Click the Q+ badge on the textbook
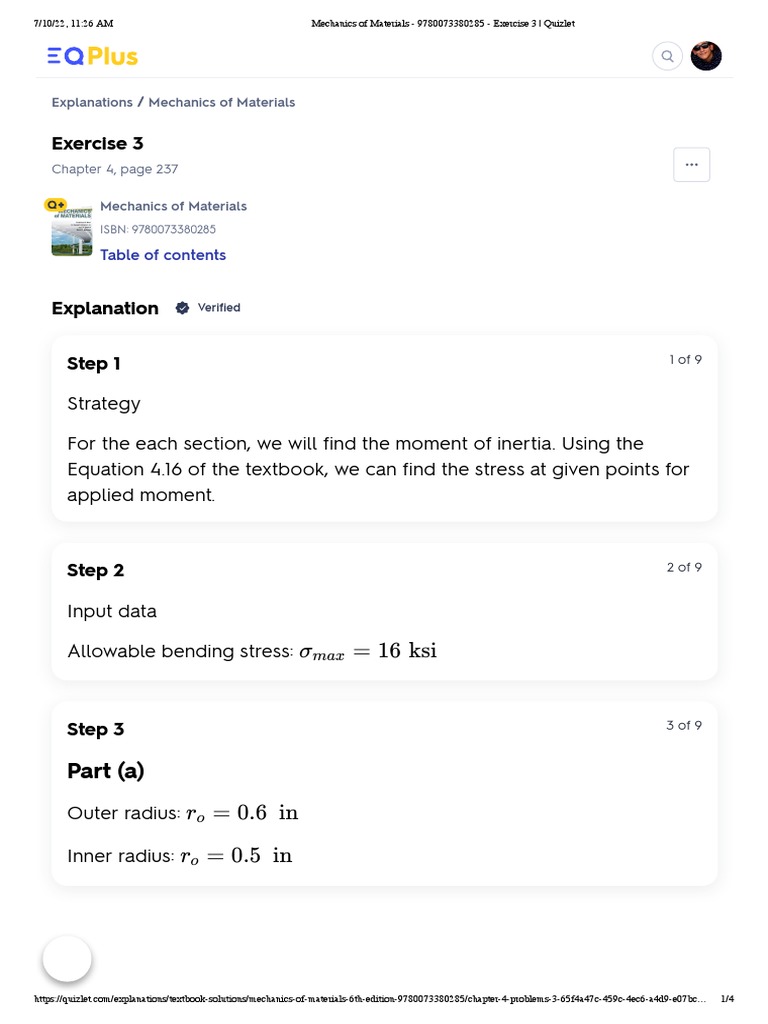This screenshot has height=1024, width=768. click(55, 204)
